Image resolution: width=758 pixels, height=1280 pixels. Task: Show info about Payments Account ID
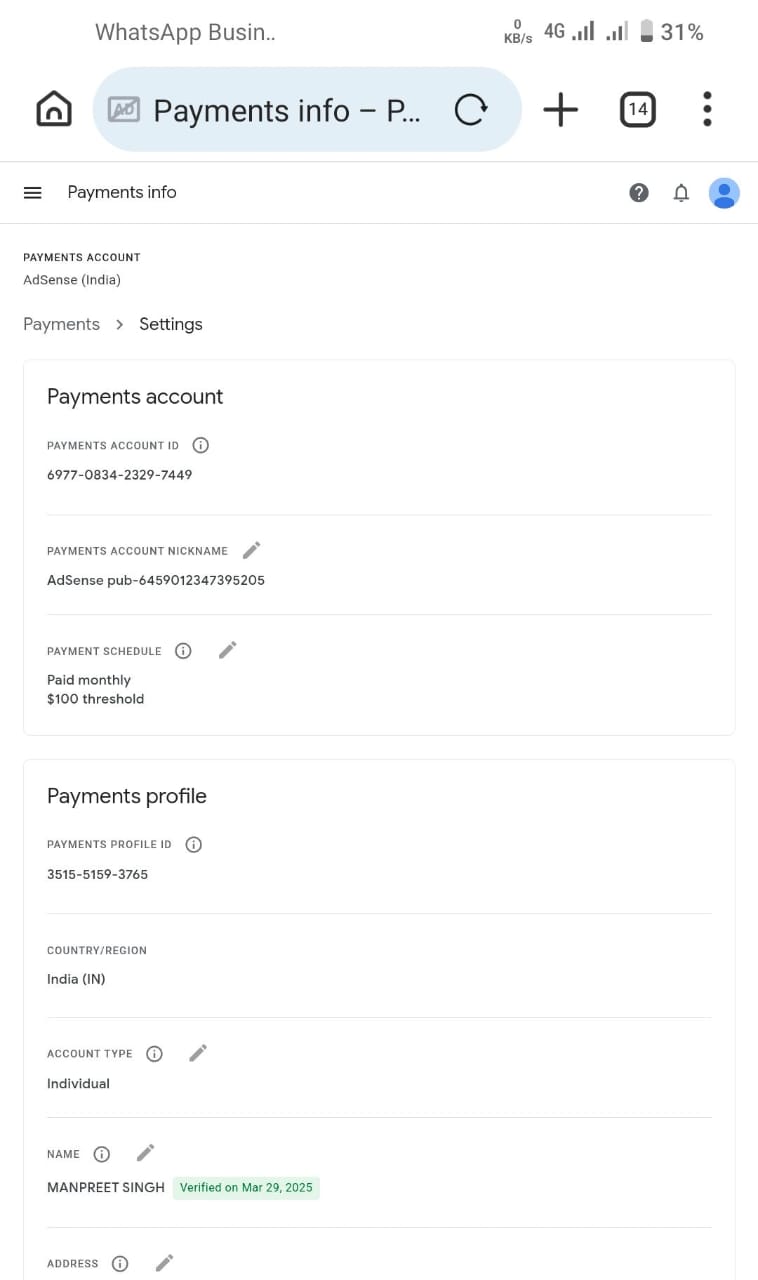point(200,445)
